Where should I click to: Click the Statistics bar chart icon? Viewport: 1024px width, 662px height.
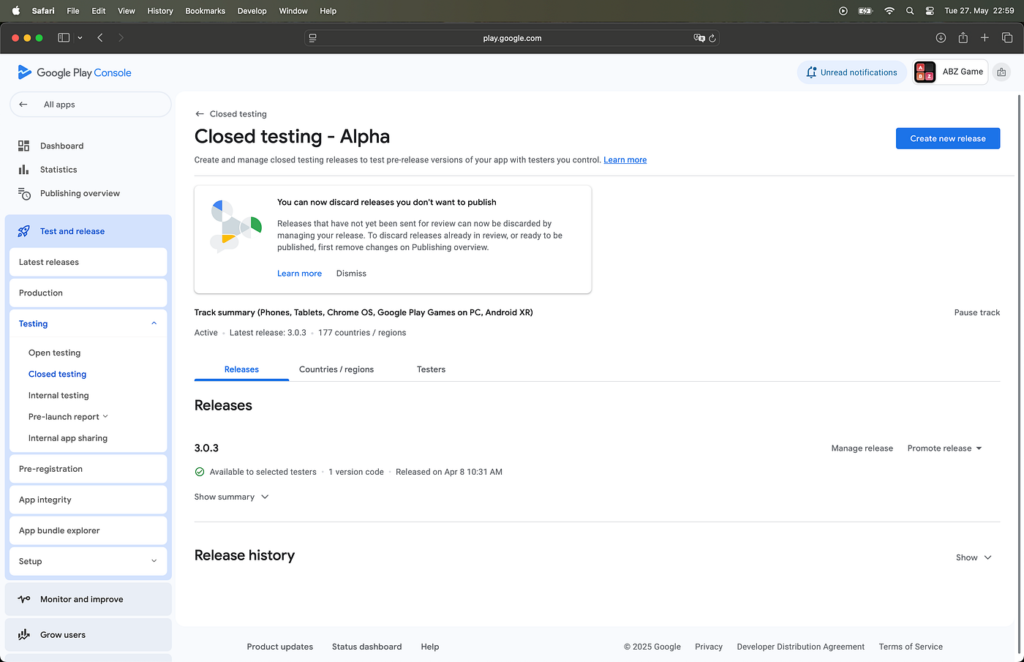[24, 170]
